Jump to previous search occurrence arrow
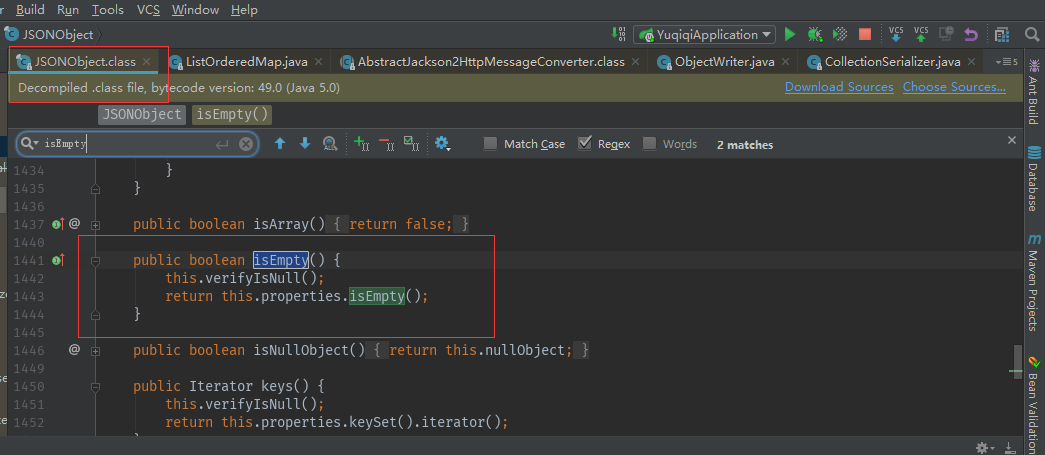Image resolution: width=1045 pixels, height=455 pixels. click(280, 143)
